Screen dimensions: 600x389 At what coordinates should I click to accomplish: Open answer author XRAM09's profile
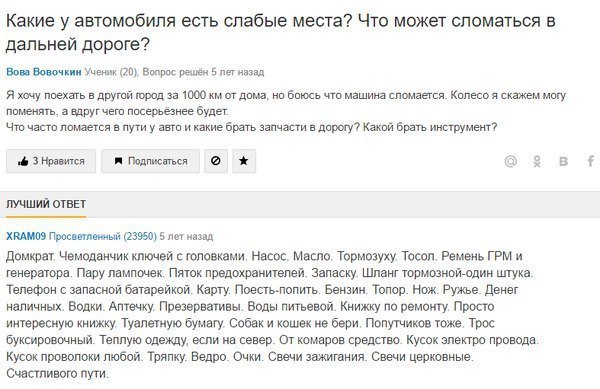[x=26, y=236]
